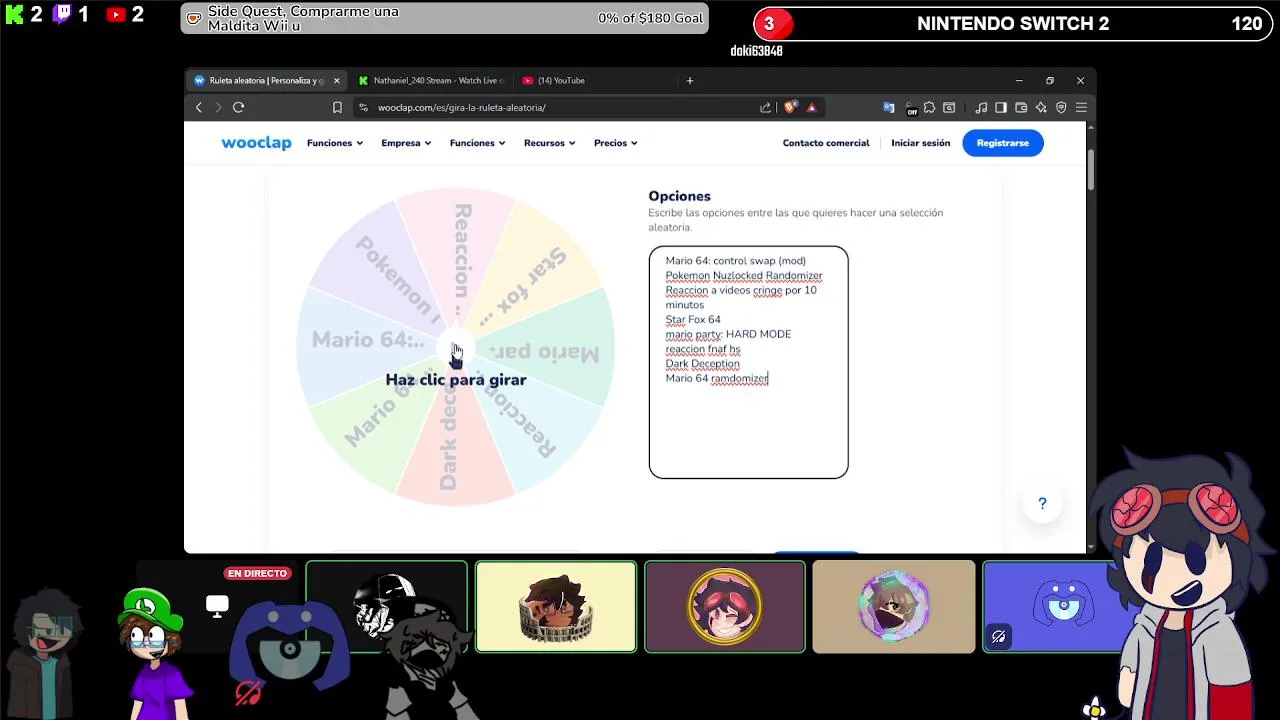This screenshot has width=1280, height=720.
Task: Click the extension icon labeled off
Action: [910, 108]
